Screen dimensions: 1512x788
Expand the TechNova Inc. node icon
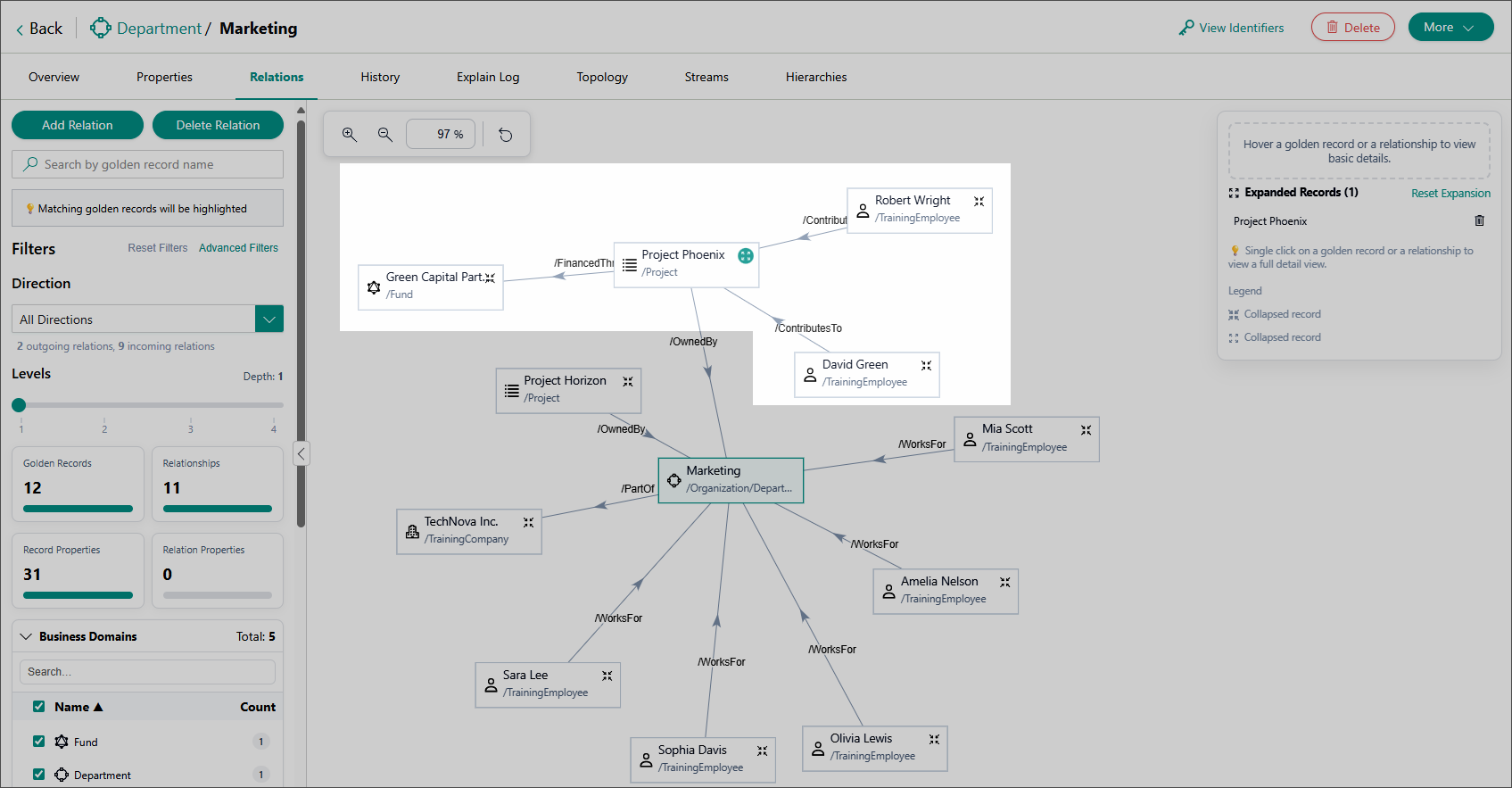pyautogui.click(x=528, y=522)
